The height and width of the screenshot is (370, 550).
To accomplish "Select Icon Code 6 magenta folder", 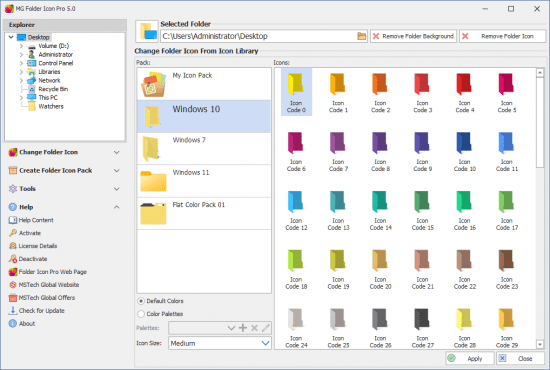I will click(296, 151).
